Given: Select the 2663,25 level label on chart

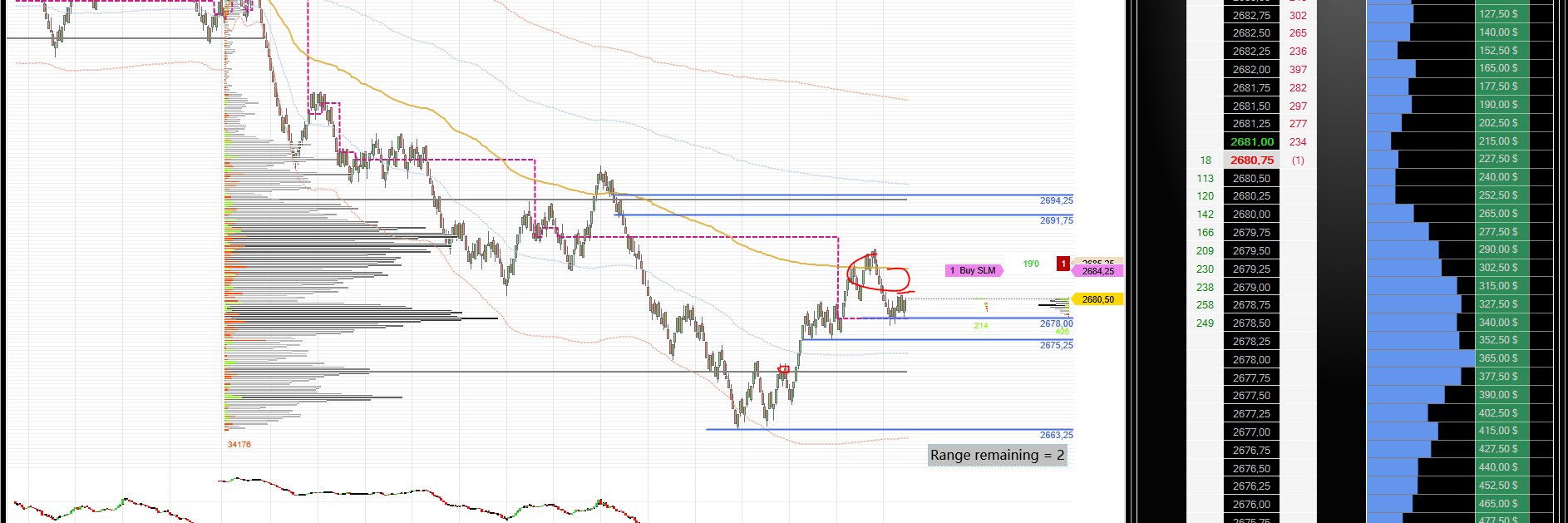Looking at the screenshot, I should pyautogui.click(x=1056, y=435).
